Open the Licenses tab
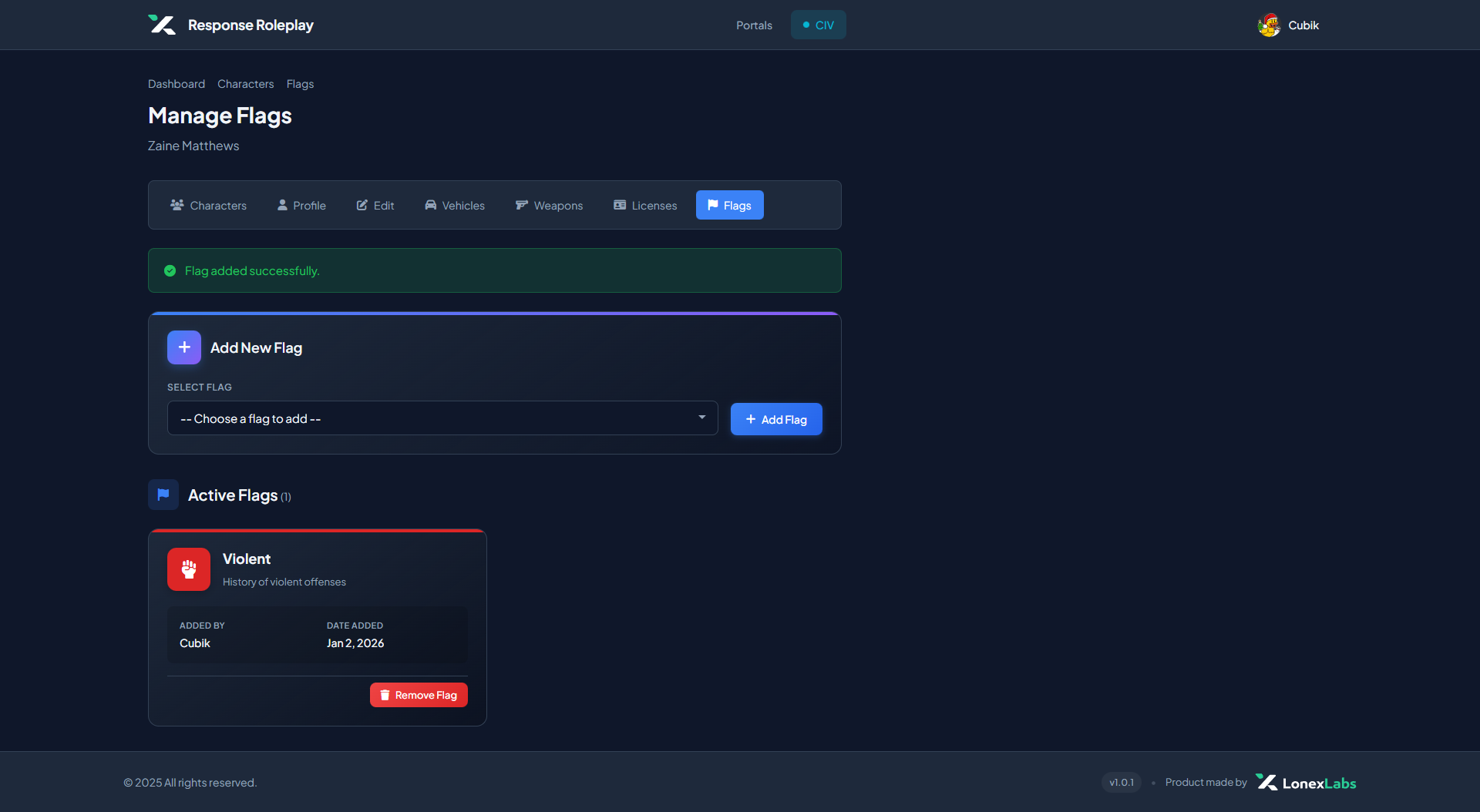This screenshot has width=1480, height=812. coord(646,206)
